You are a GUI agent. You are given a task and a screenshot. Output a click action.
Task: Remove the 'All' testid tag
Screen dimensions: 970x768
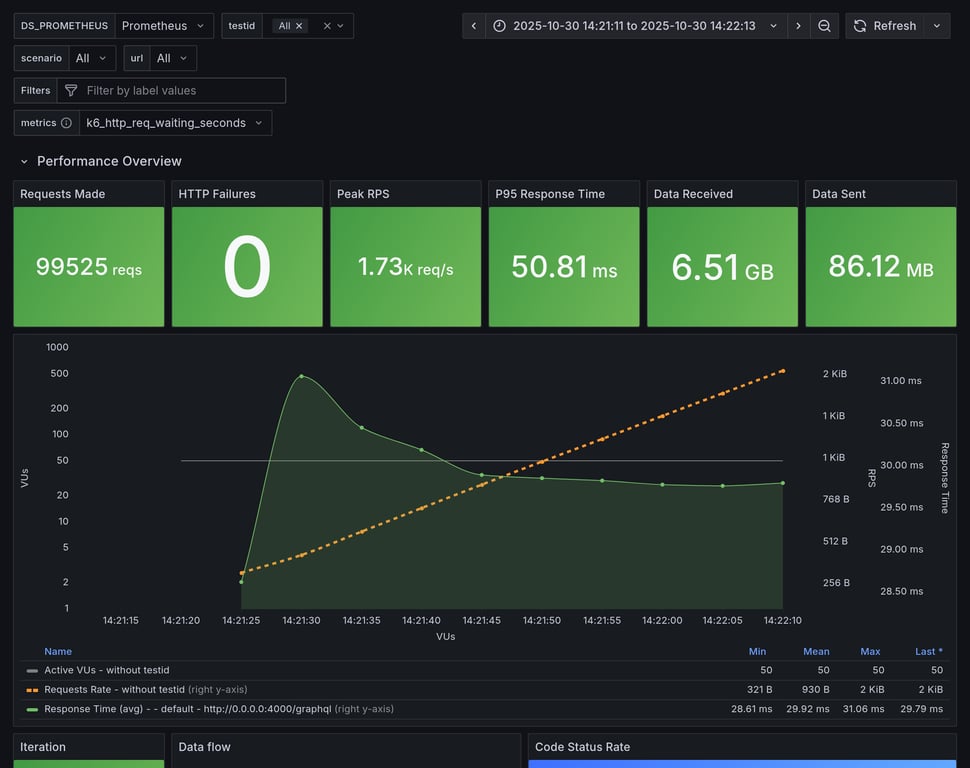tap(299, 26)
